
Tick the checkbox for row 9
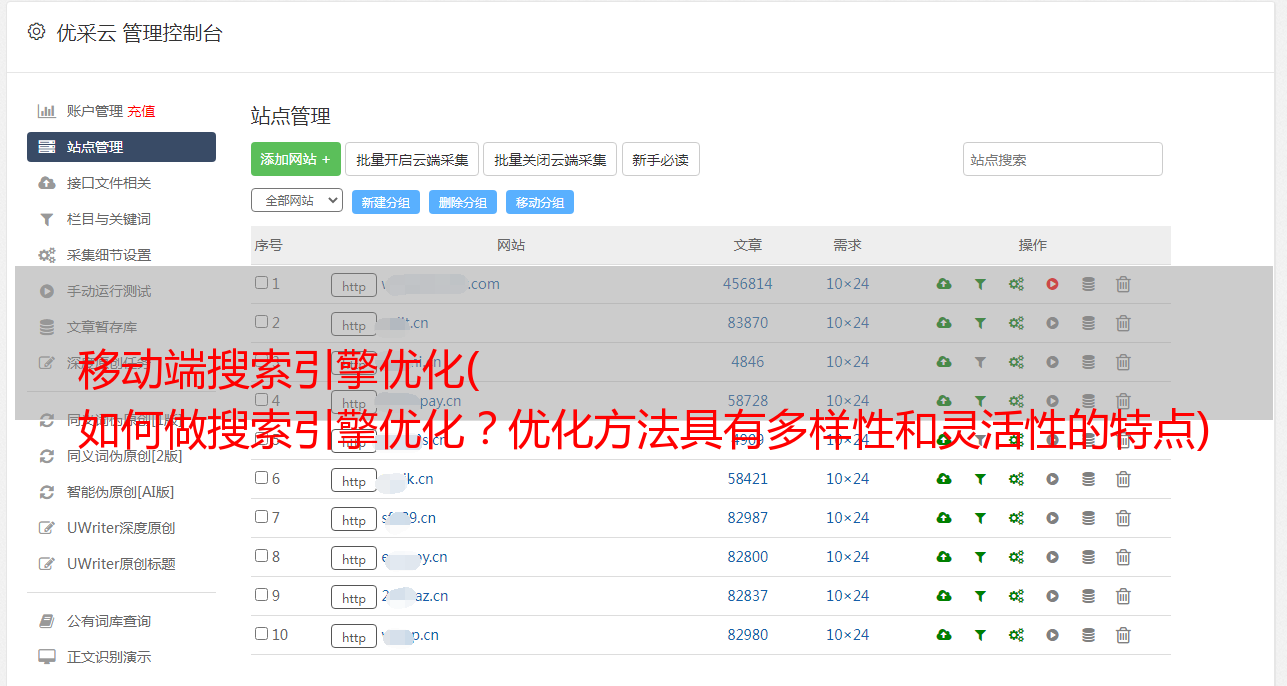(261, 595)
